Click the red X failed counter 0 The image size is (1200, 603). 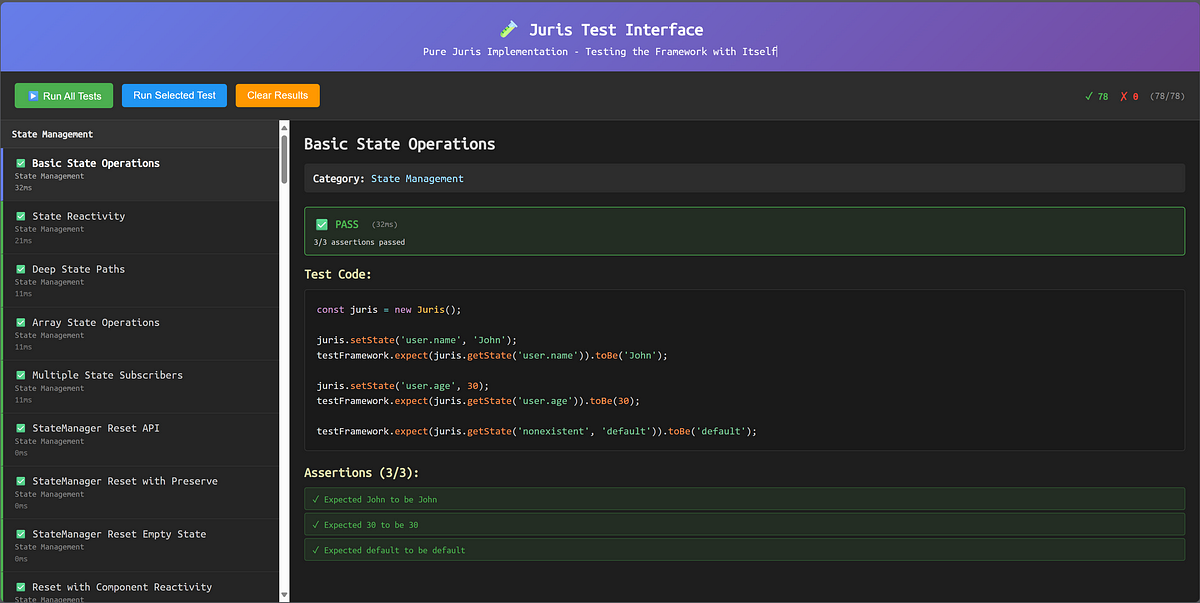(1129, 97)
